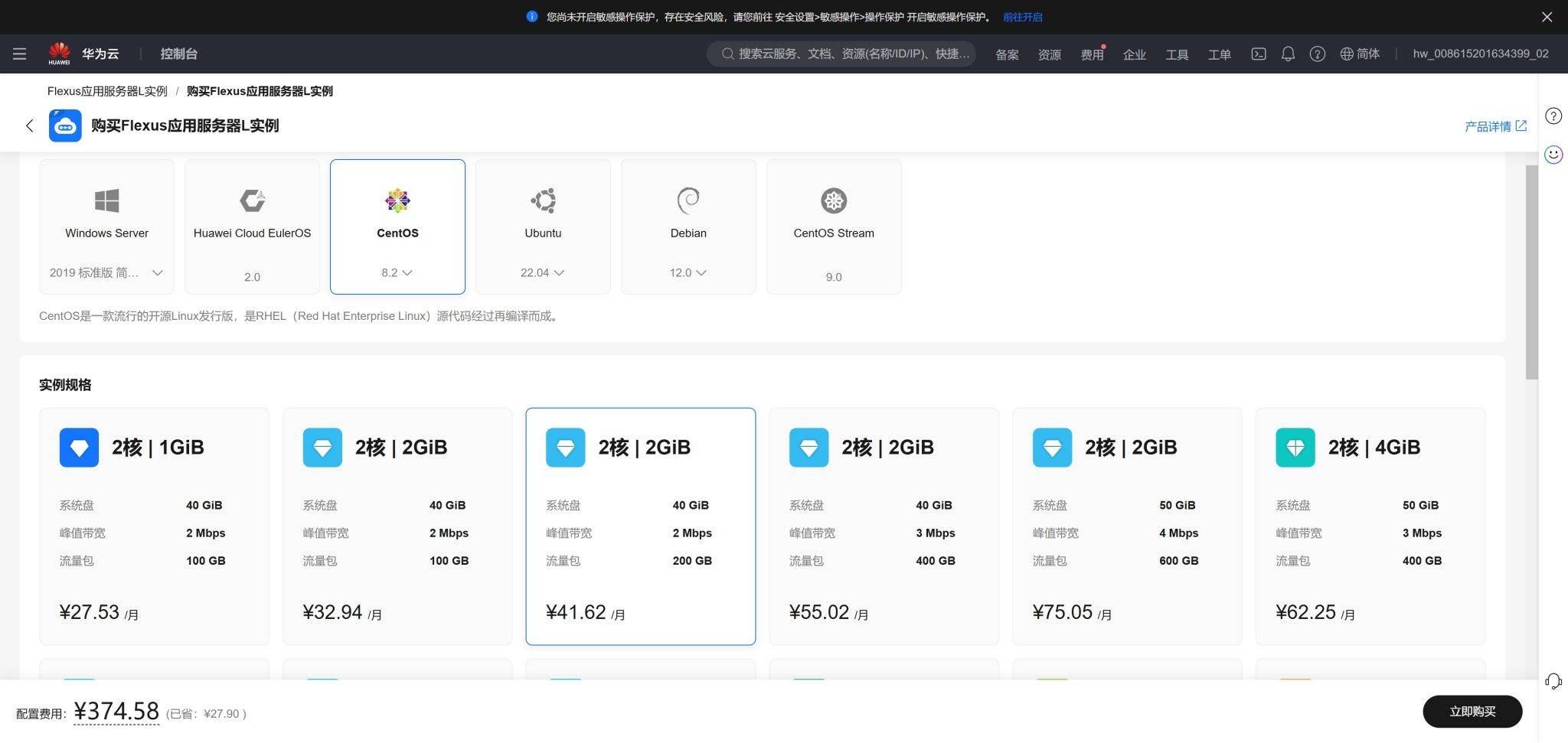Expand the Ubuntu 22.04 version dropdown
The image size is (1568, 743).
click(x=542, y=272)
